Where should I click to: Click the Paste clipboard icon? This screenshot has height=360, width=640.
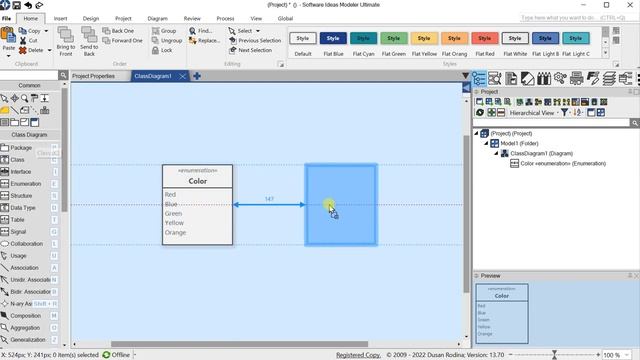8,35
